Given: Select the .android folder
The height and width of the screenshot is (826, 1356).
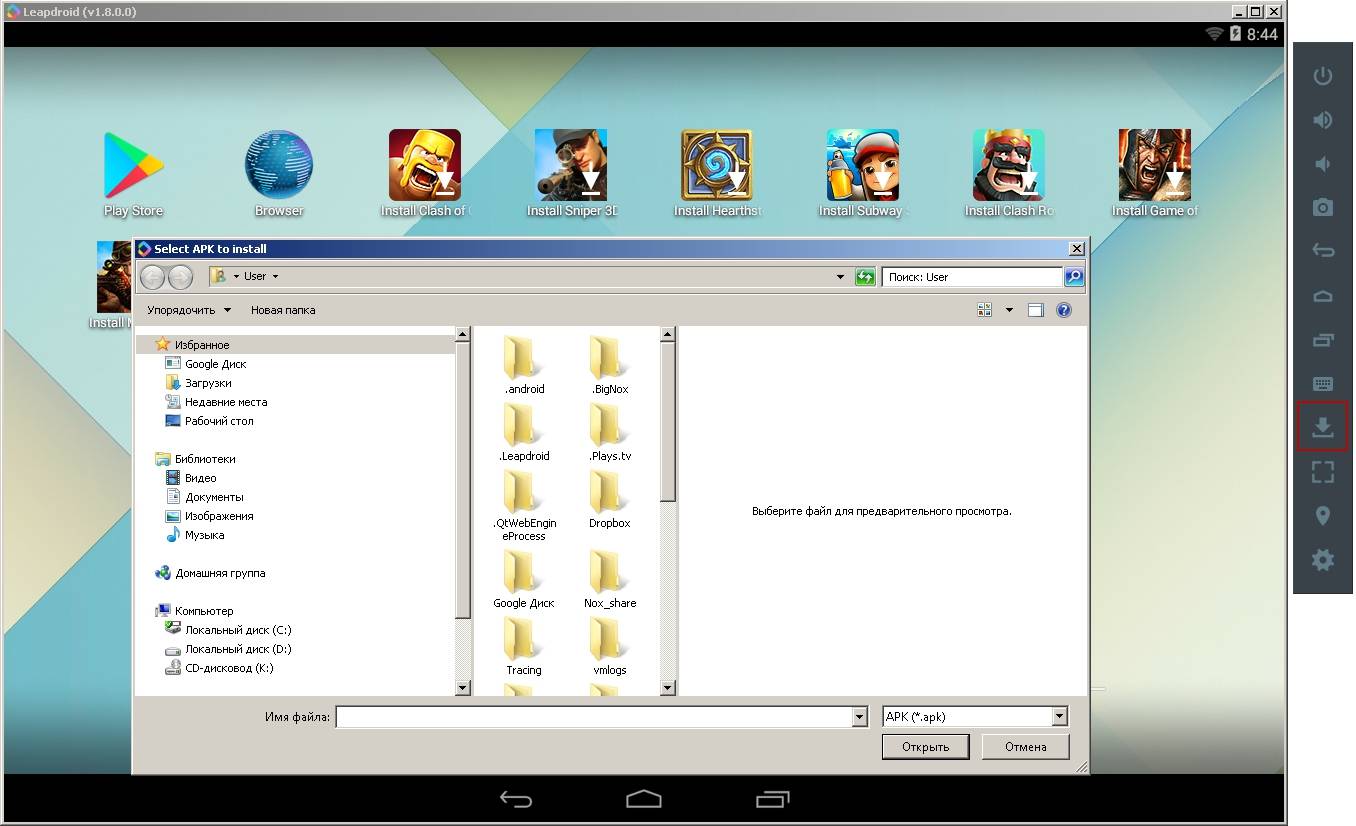Looking at the screenshot, I should click(524, 365).
